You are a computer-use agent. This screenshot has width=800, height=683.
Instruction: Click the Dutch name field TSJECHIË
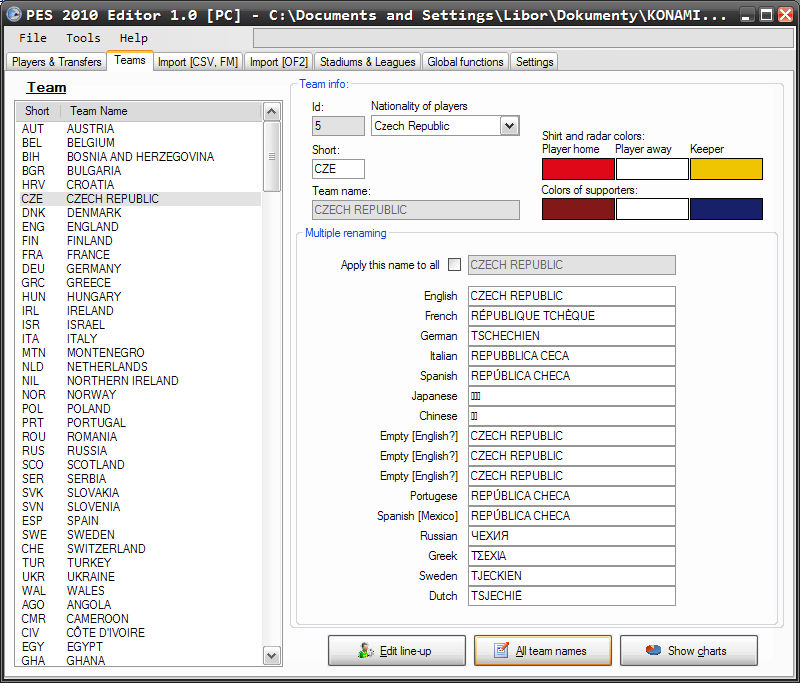[571, 596]
